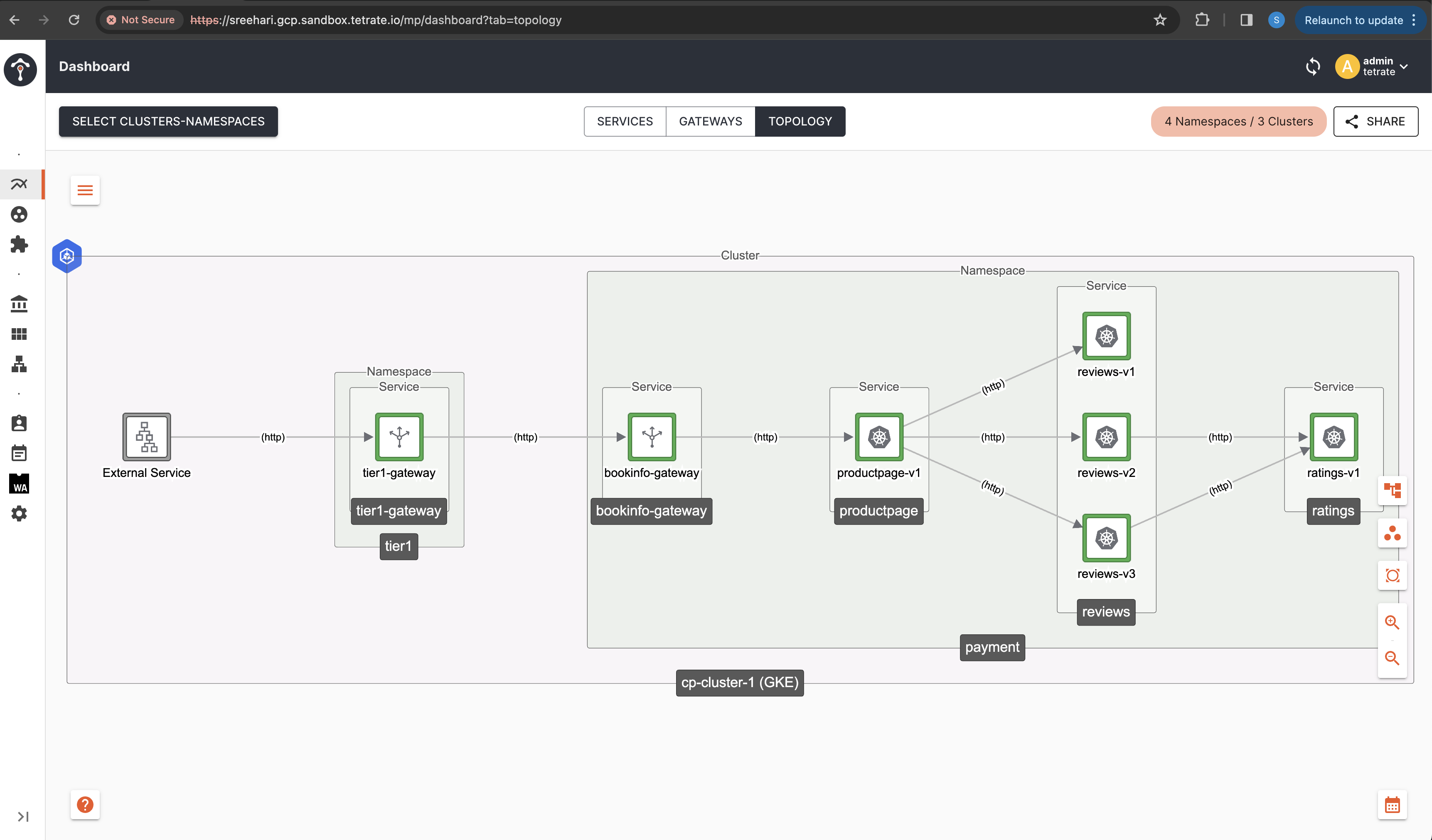Expand the hamburger menu icon

click(x=85, y=190)
